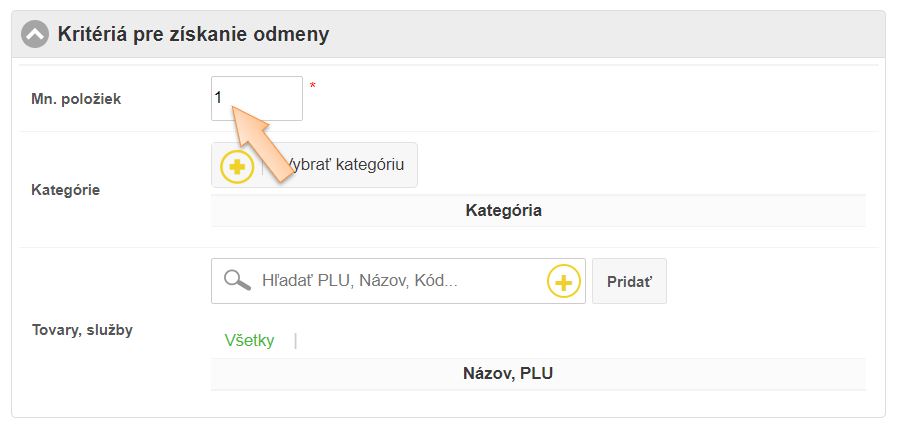902x433 pixels.
Task: Click the yellow plus icon beside Vybrať kategóriu
Action: (x=237, y=165)
